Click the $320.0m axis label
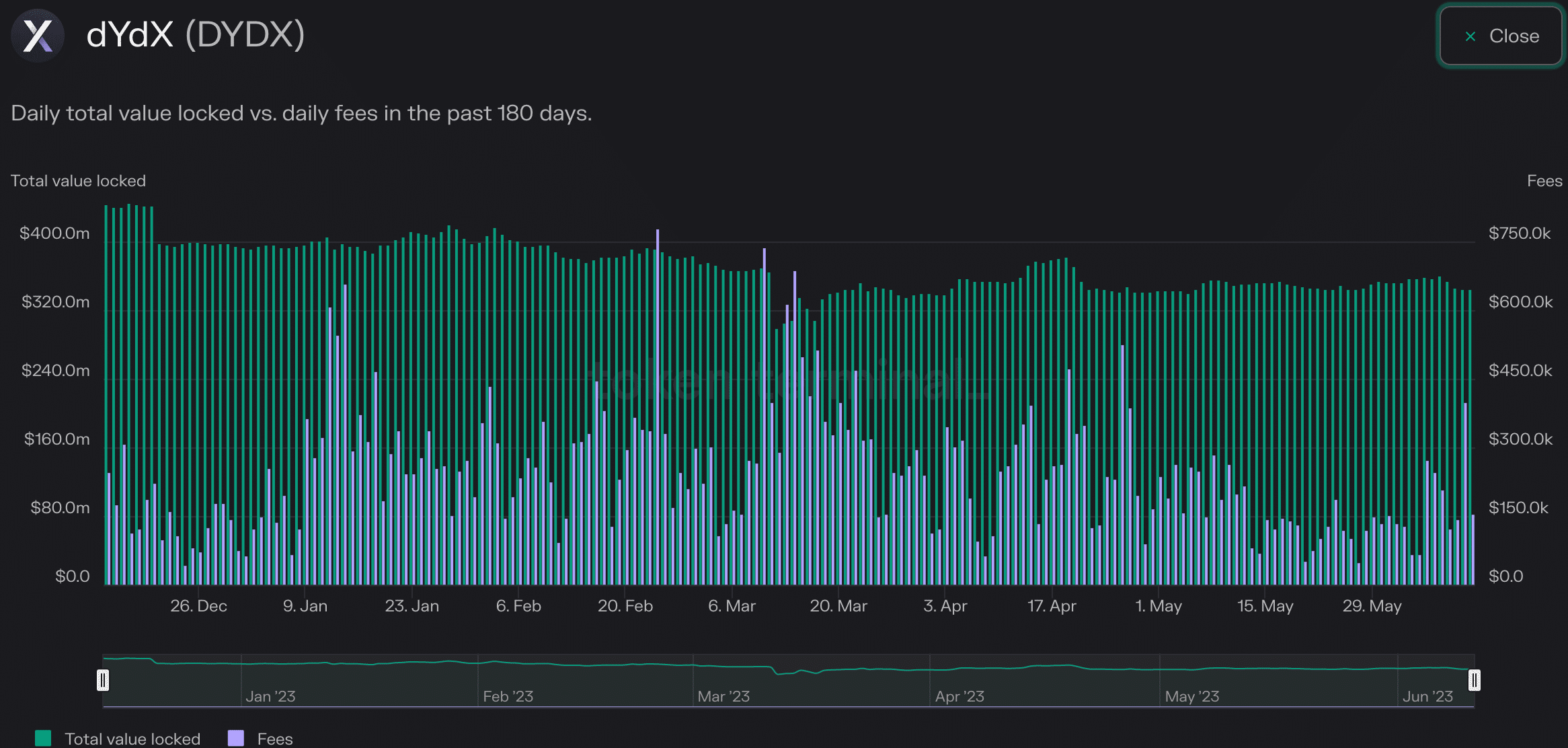 (56, 302)
